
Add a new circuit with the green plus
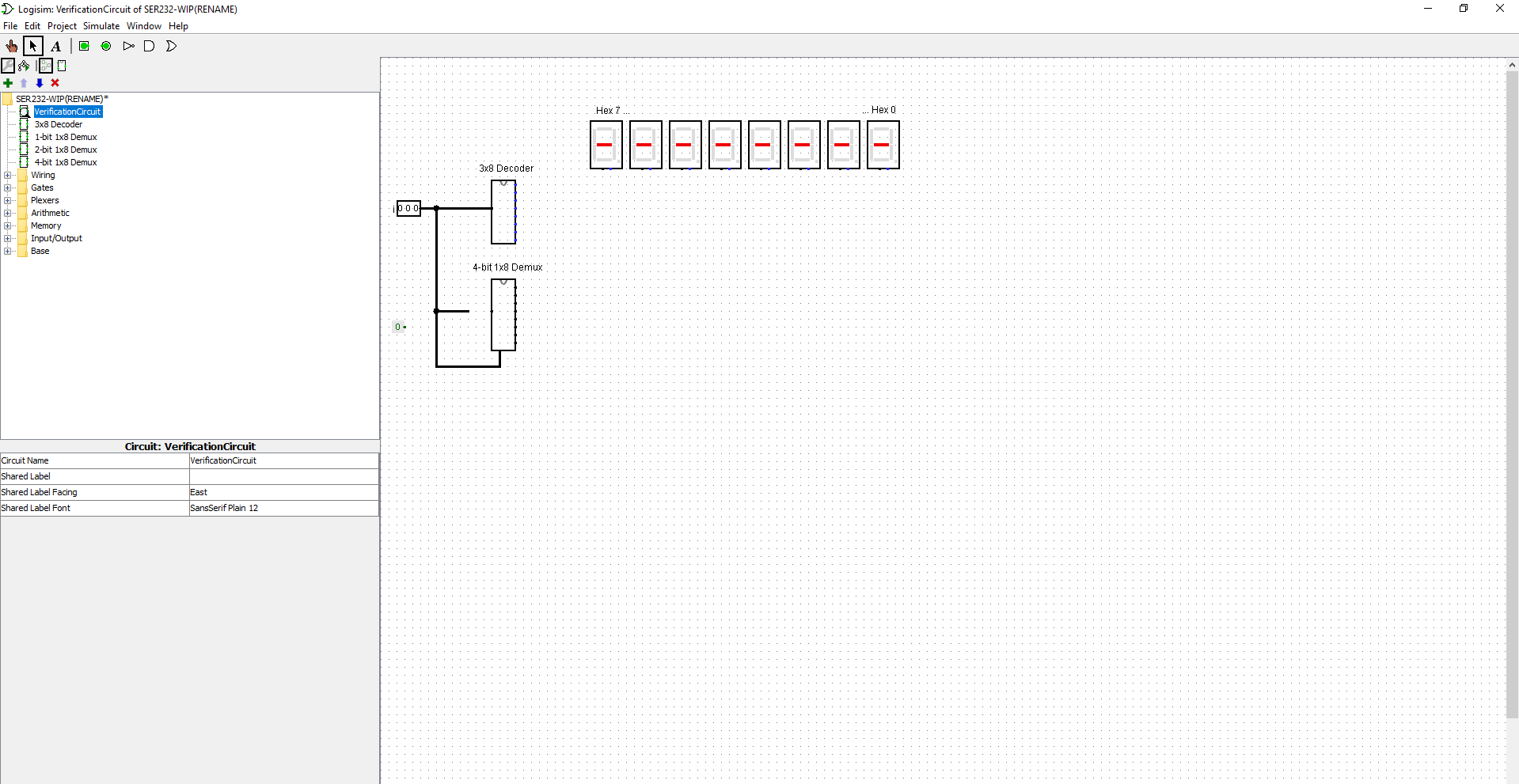tap(9, 83)
